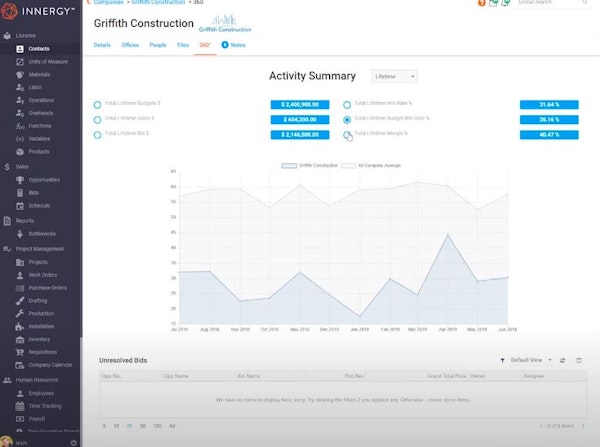This screenshot has height=447, width=600.
Task: Go to Companies breadcrumb link
Action: coord(109,2)
